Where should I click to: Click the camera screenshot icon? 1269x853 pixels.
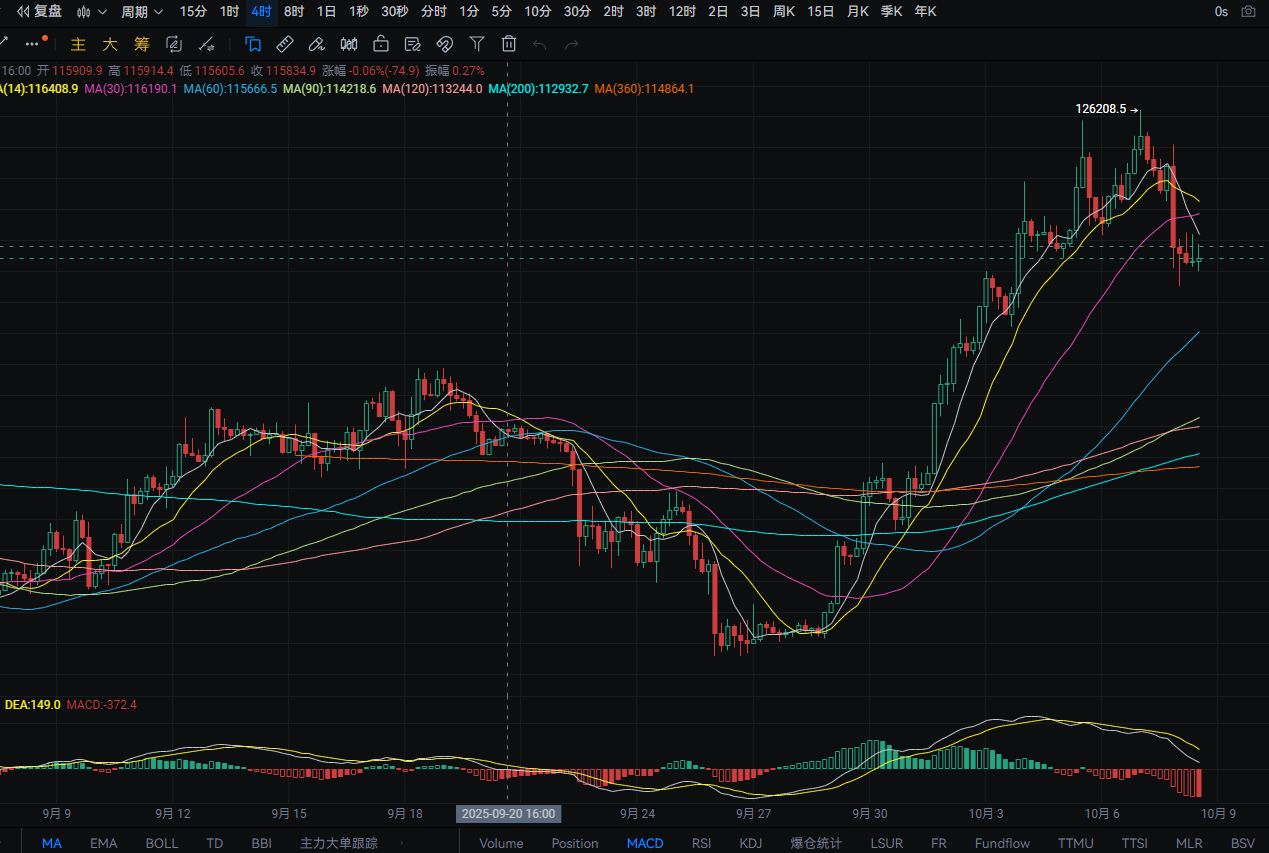tap(1248, 12)
